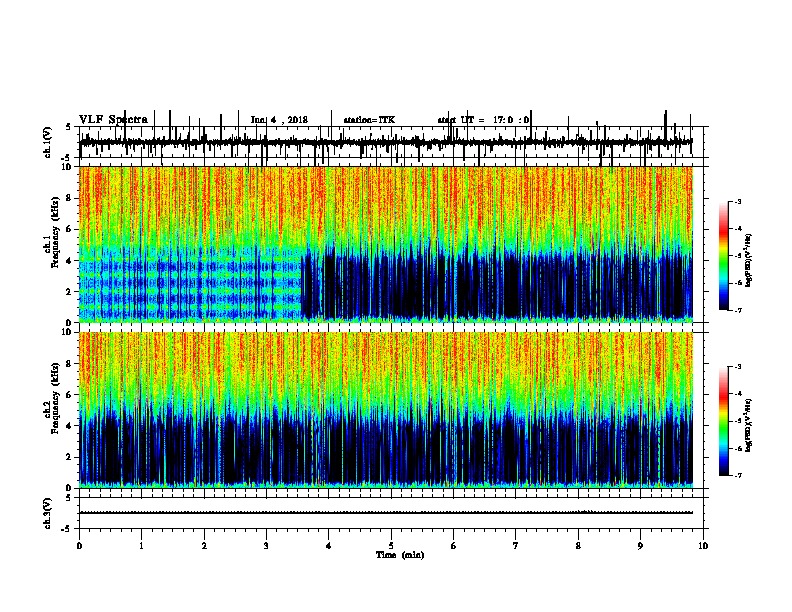This screenshot has height=612, width=792.
Task: Click time-axis tick label "5"
Action: point(391,546)
